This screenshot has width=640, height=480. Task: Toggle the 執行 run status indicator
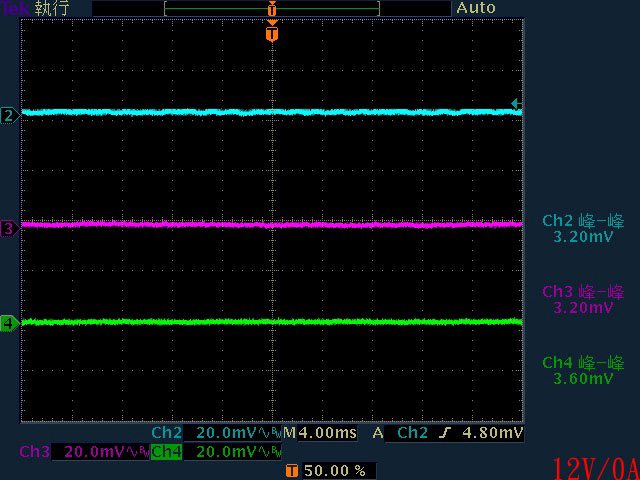coord(53,8)
